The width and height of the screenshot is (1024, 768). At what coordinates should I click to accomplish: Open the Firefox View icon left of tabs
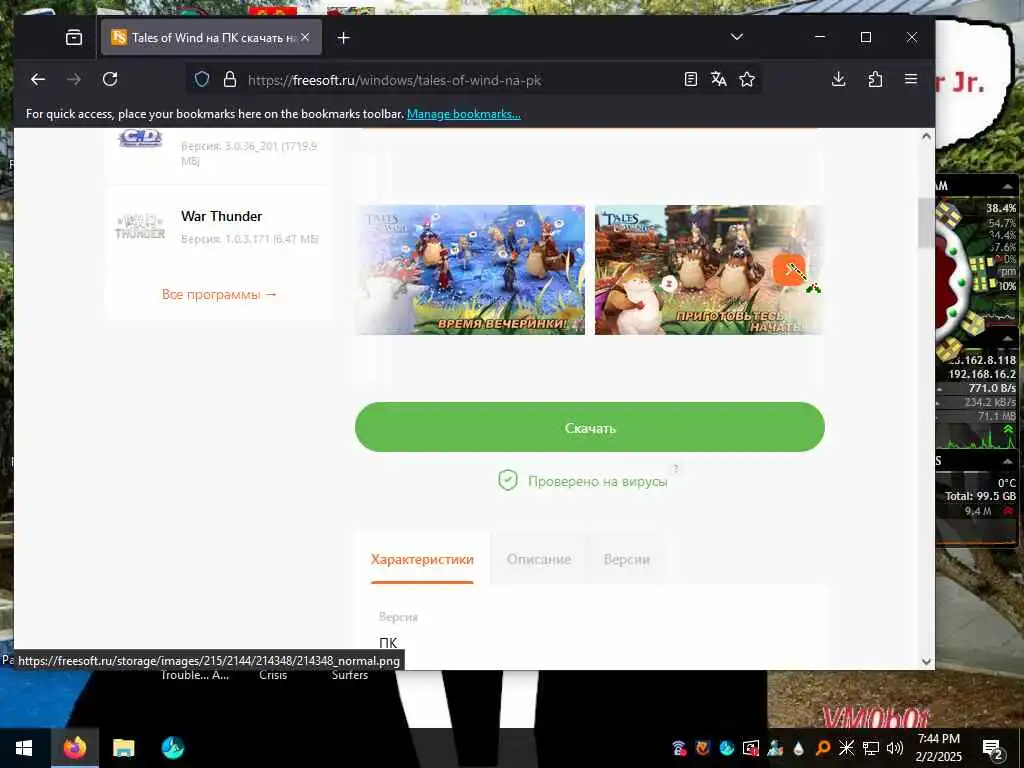(74, 38)
